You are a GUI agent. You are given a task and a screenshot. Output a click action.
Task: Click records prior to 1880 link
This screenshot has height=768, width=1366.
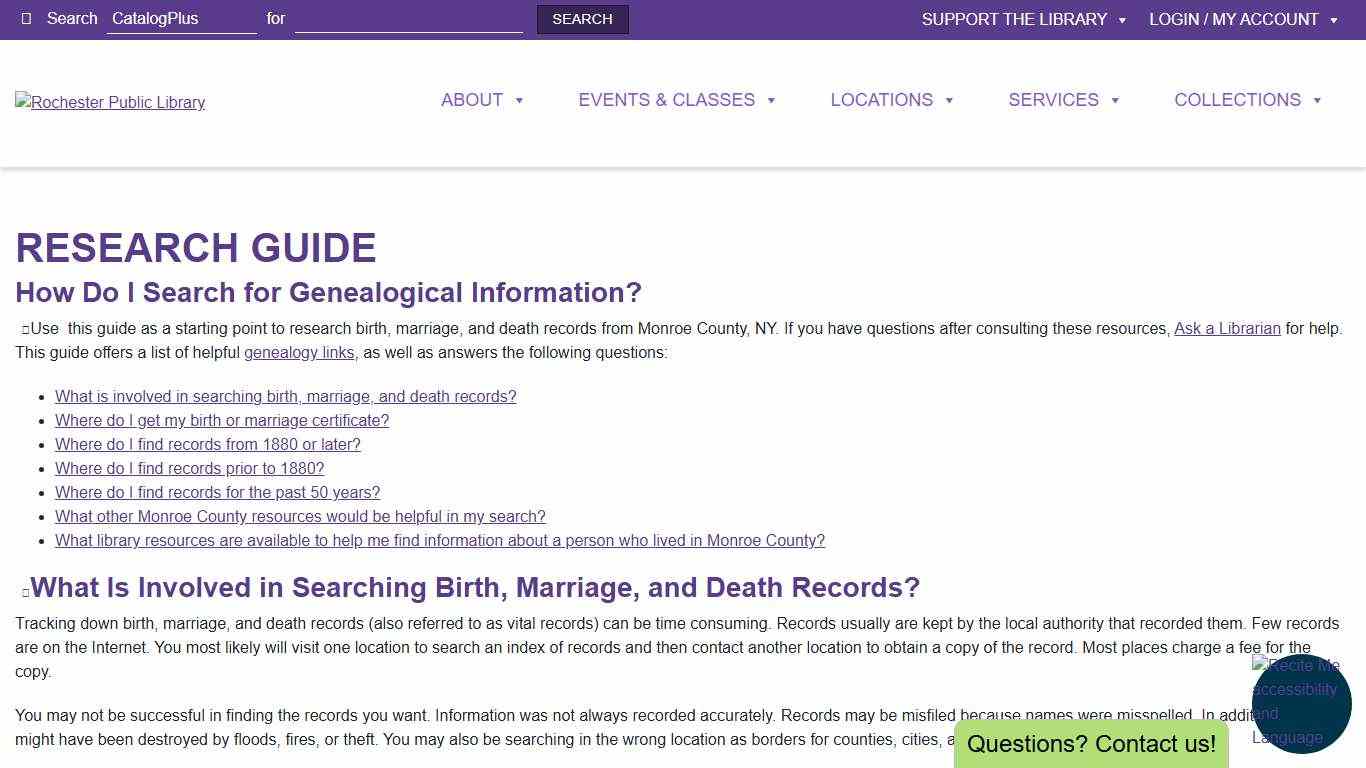[x=189, y=468]
